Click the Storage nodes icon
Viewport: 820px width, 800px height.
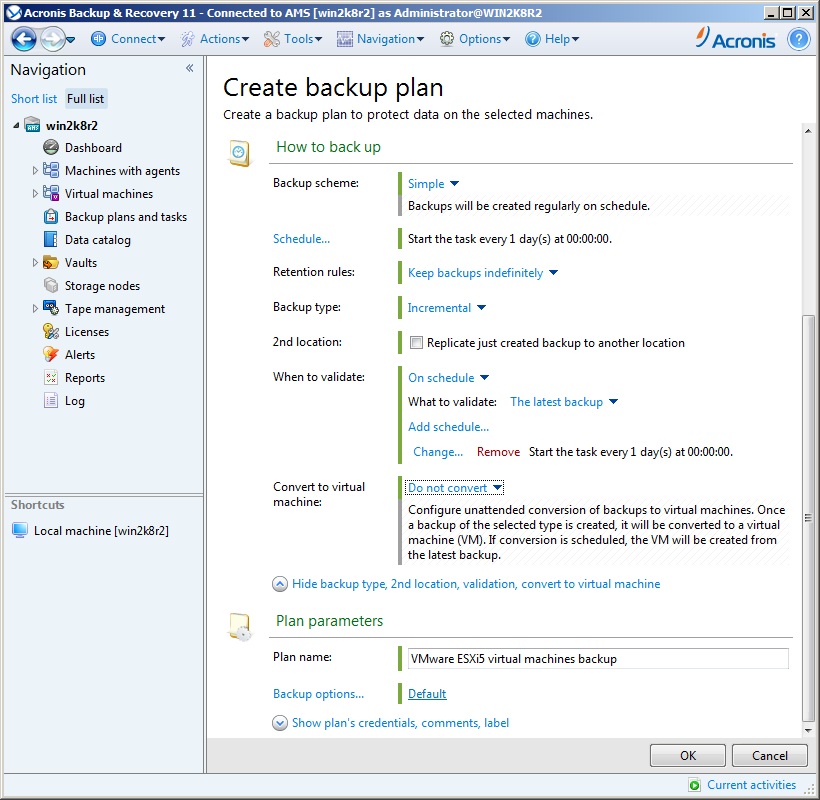(x=51, y=285)
